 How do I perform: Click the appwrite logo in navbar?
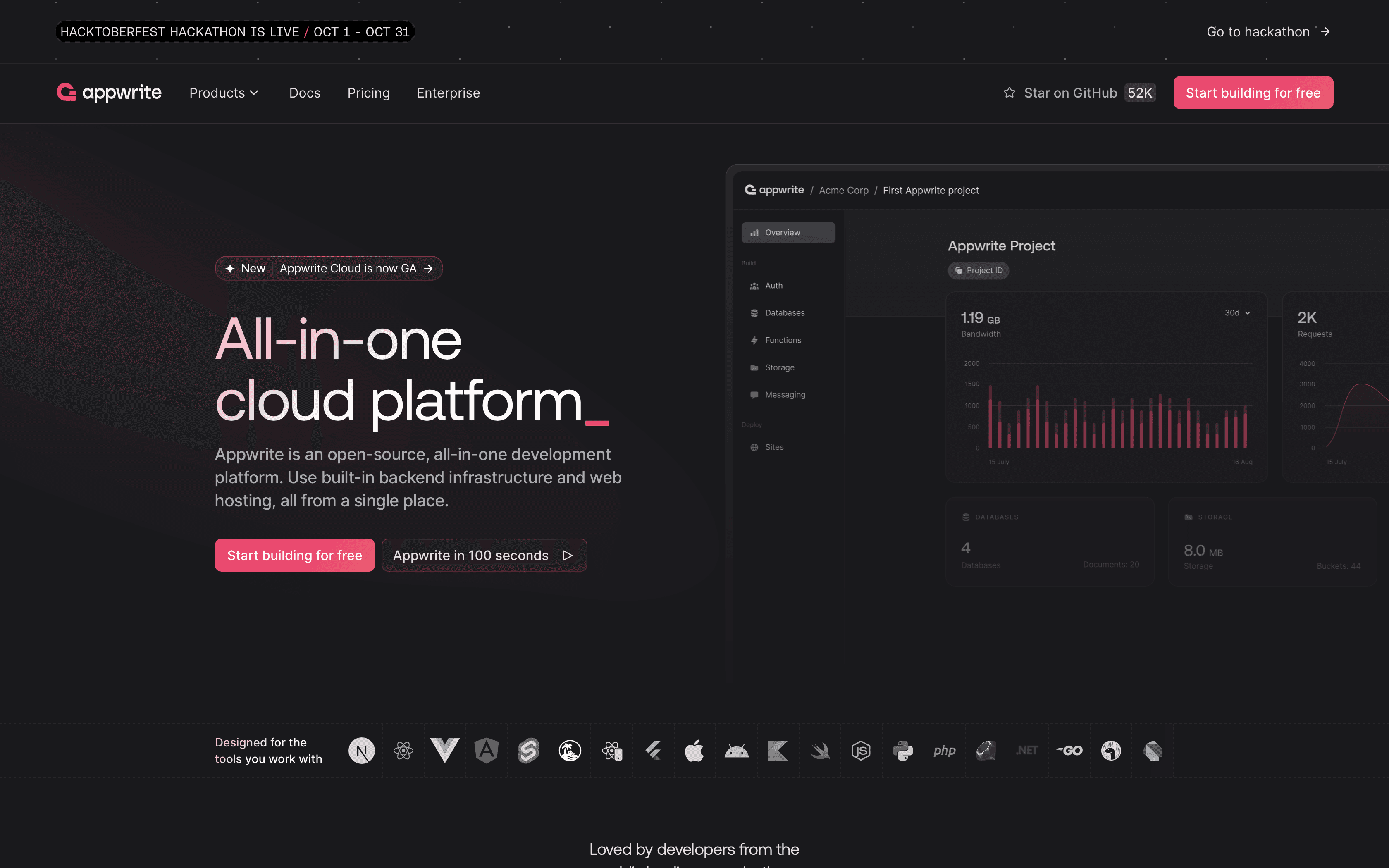point(109,92)
